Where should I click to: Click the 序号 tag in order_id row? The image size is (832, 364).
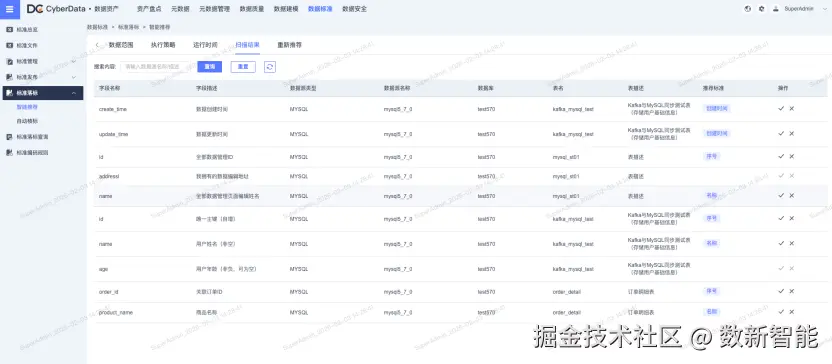point(712,291)
